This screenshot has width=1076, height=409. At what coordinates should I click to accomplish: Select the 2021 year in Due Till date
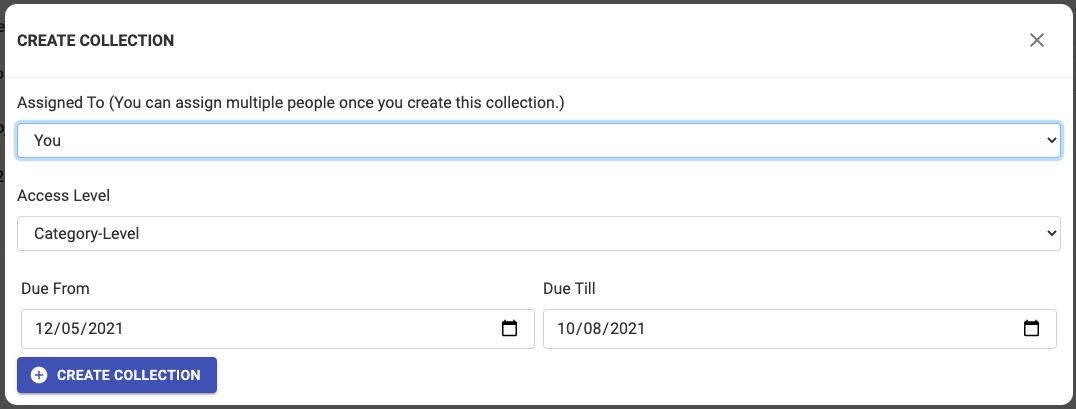(626, 328)
